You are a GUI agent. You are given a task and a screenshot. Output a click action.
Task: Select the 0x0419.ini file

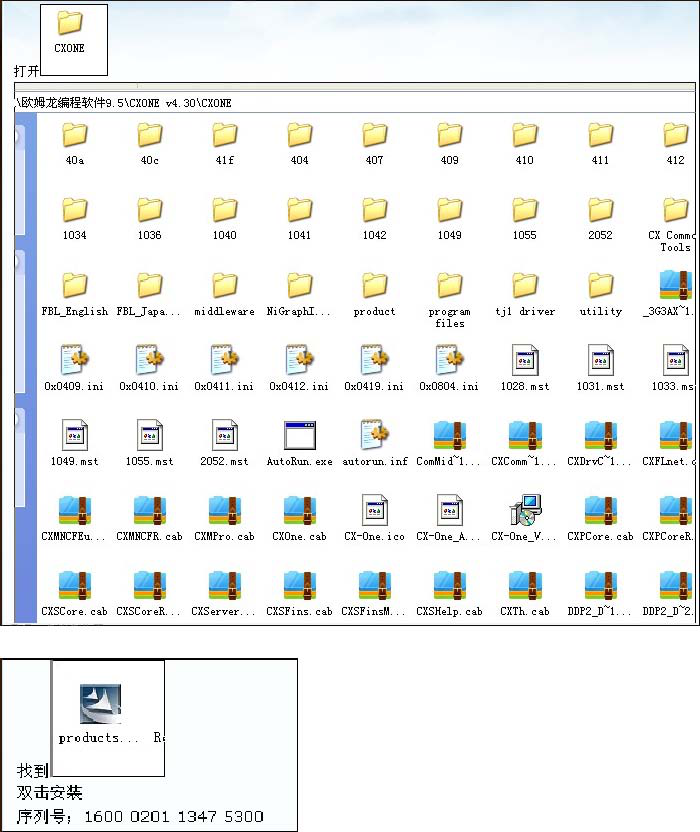(x=375, y=368)
